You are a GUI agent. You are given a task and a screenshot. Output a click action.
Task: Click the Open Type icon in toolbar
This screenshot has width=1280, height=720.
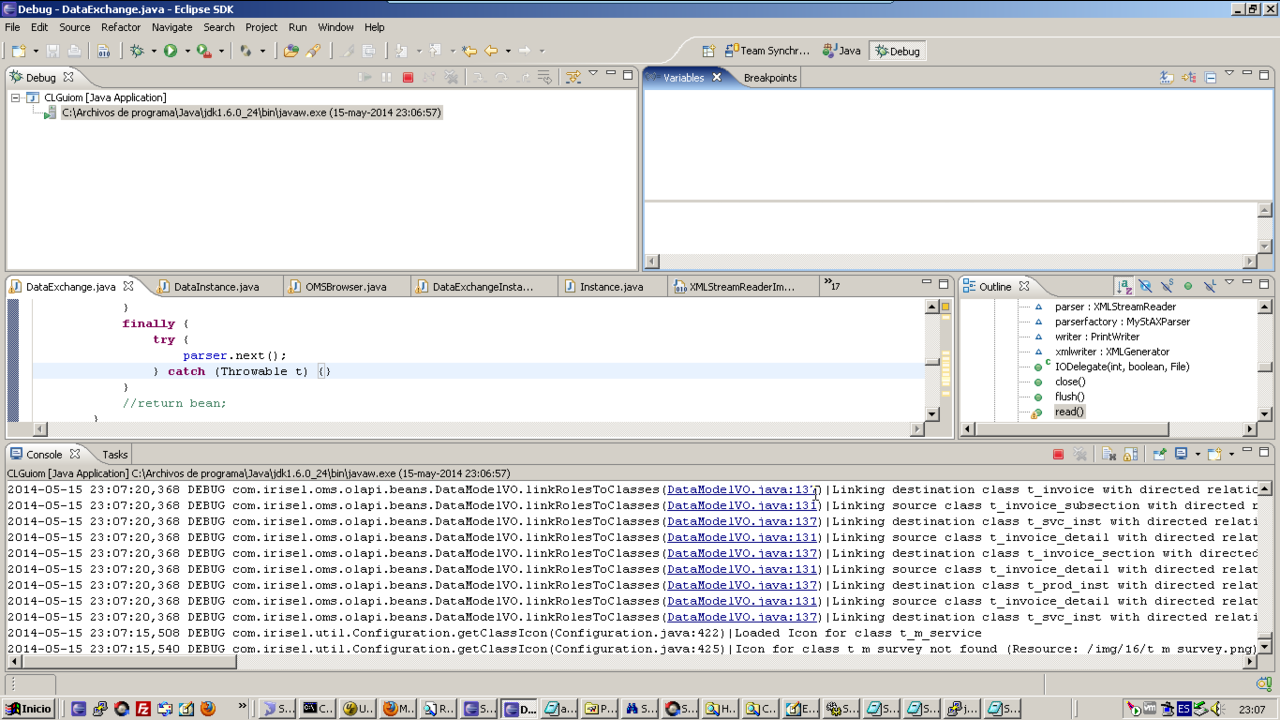[x=291, y=51]
